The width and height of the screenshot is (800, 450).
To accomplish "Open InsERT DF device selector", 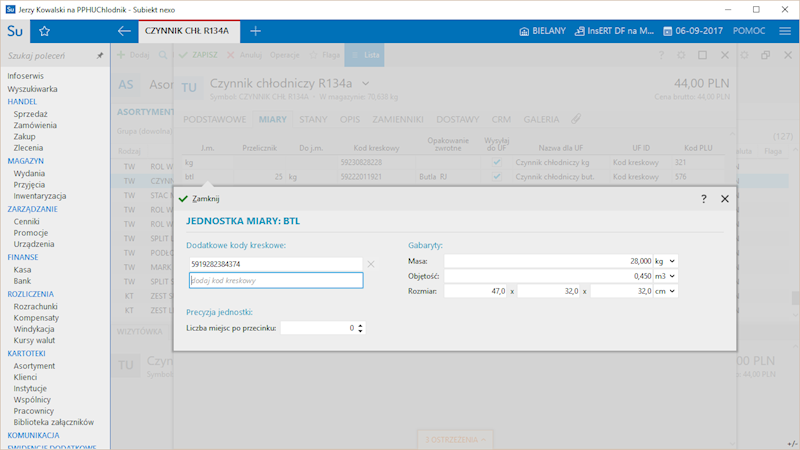I will pos(614,31).
